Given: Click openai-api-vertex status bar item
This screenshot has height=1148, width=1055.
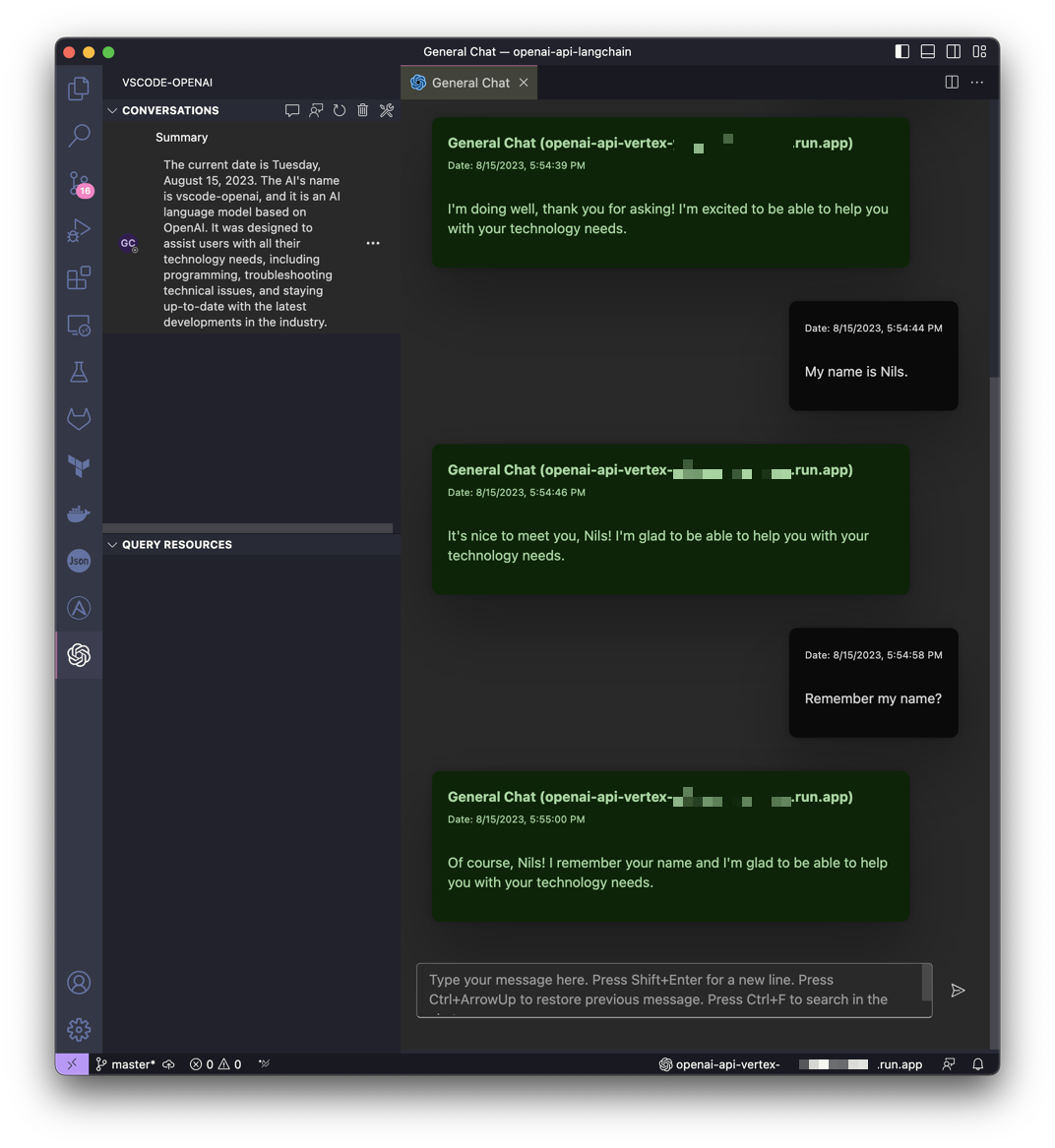Looking at the screenshot, I should [x=790, y=1064].
